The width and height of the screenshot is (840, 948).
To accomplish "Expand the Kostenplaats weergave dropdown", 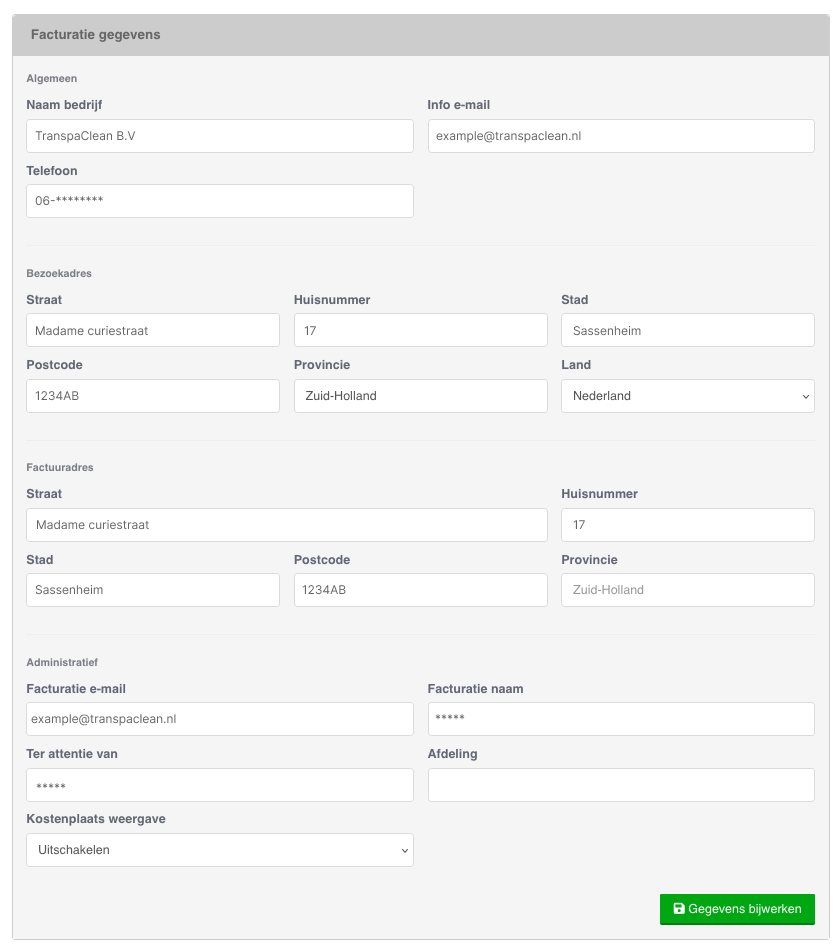I will click(219, 850).
